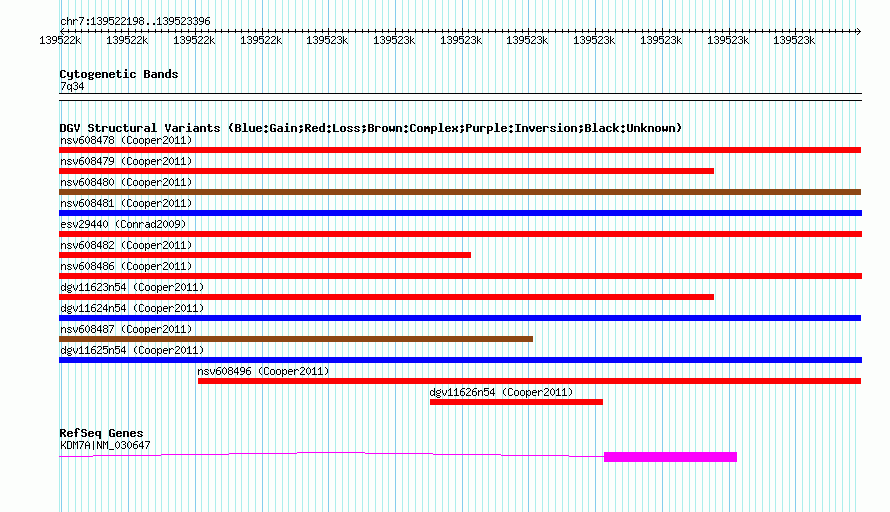This screenshot has height=512, width=890.
Task: Select the red bar for esv29440
Action: coord(460,234)
